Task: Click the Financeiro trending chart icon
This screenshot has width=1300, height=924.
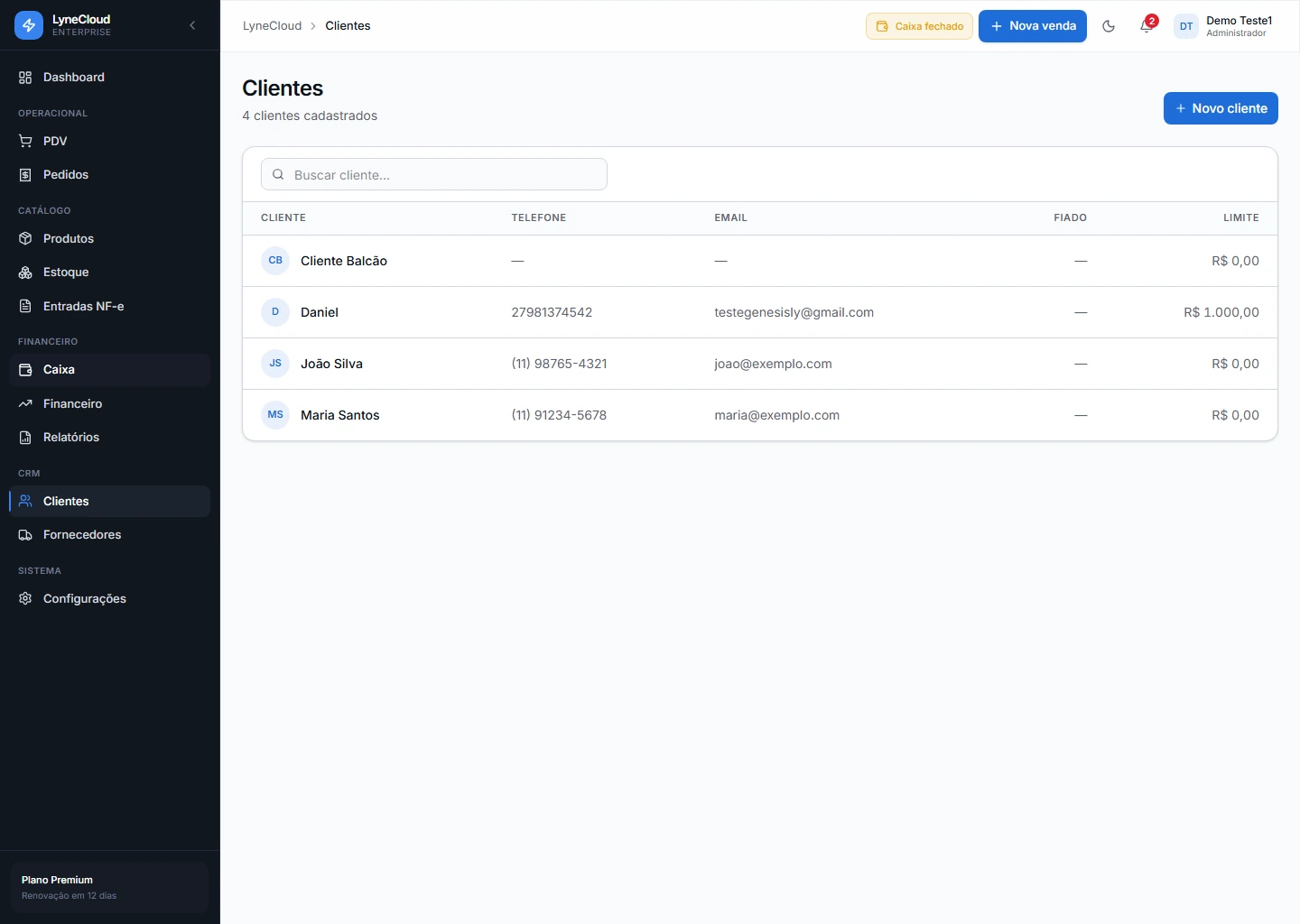Action: pyautogui.click(x=25, y=404)
